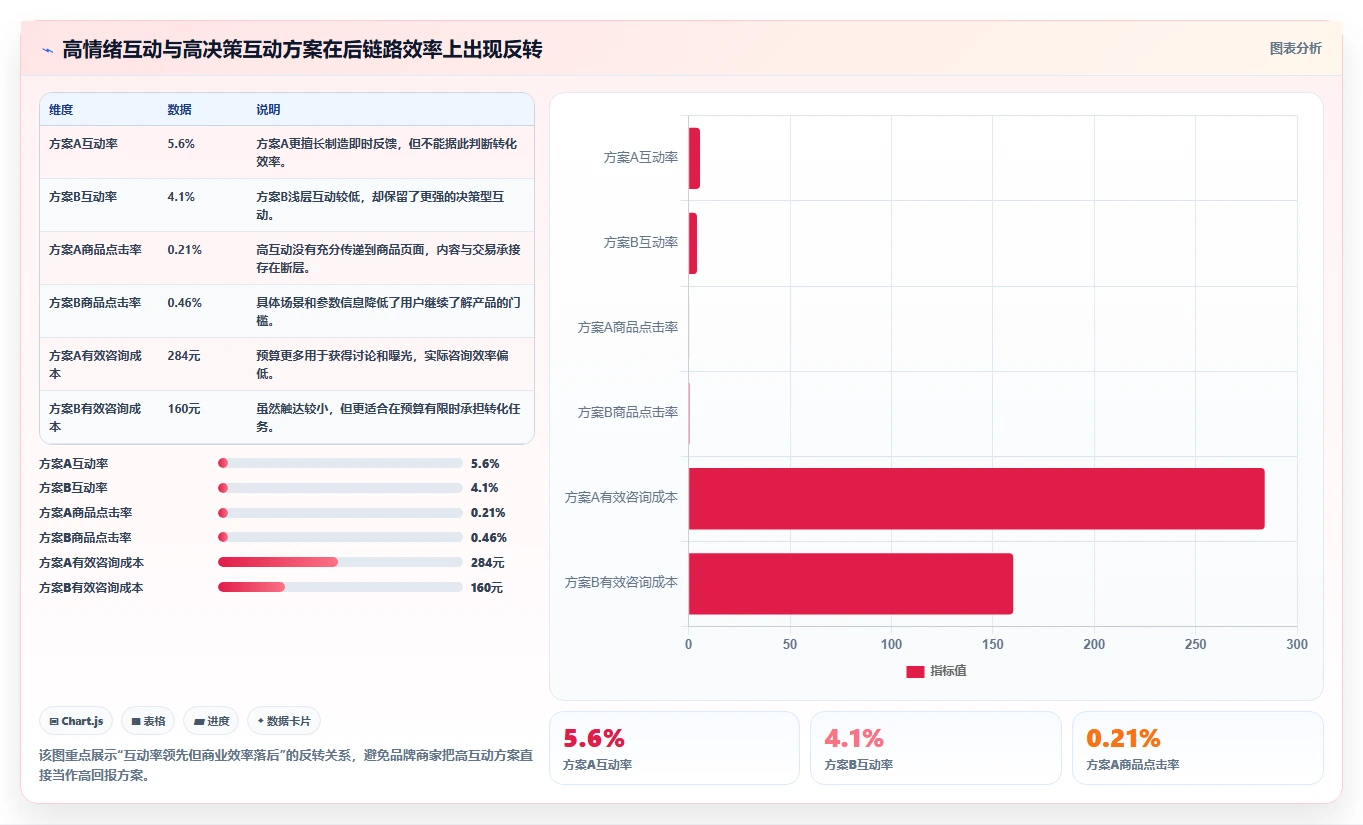
Task: Click the lightning icon beside the title
Action: (47, 49)
